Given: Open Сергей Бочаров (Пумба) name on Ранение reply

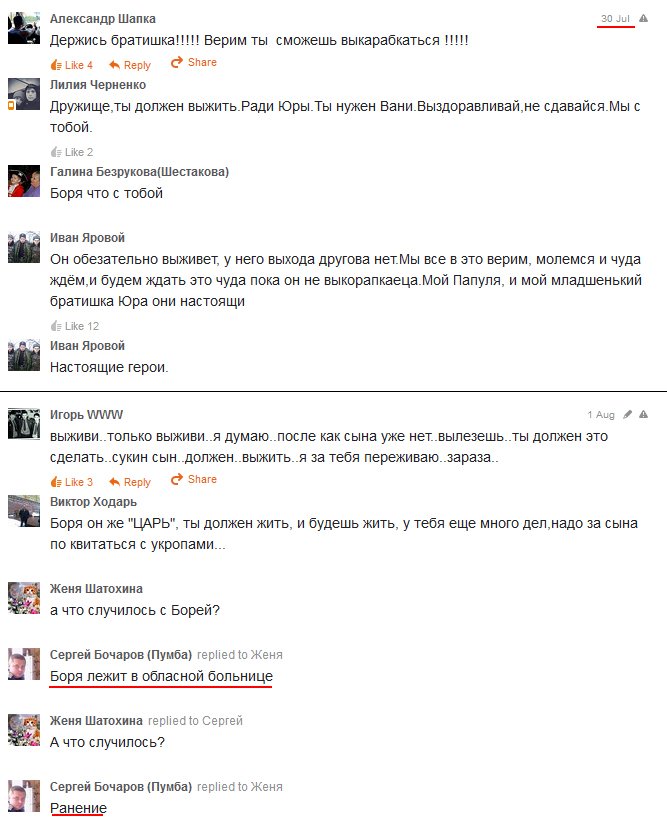Looking at the screenshot, I should coord(121,787).
